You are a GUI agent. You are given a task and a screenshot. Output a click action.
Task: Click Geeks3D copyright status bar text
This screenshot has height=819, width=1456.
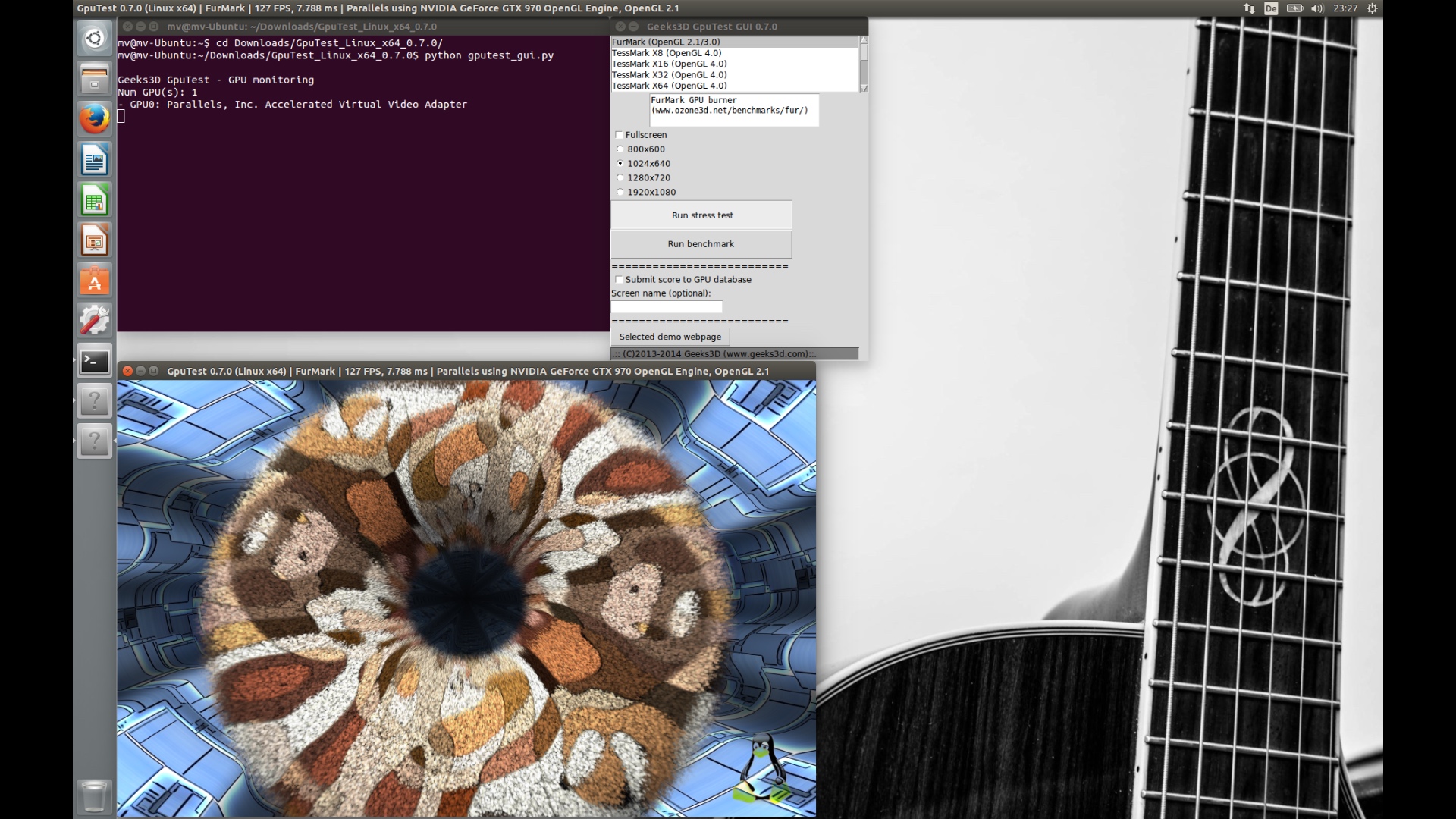(714, 354)
